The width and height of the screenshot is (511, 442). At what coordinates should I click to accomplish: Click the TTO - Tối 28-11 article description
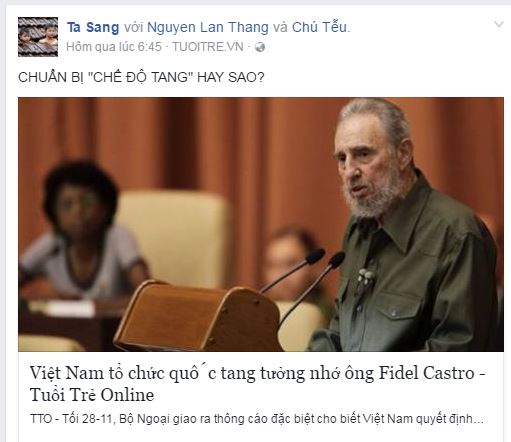(257, 419)
